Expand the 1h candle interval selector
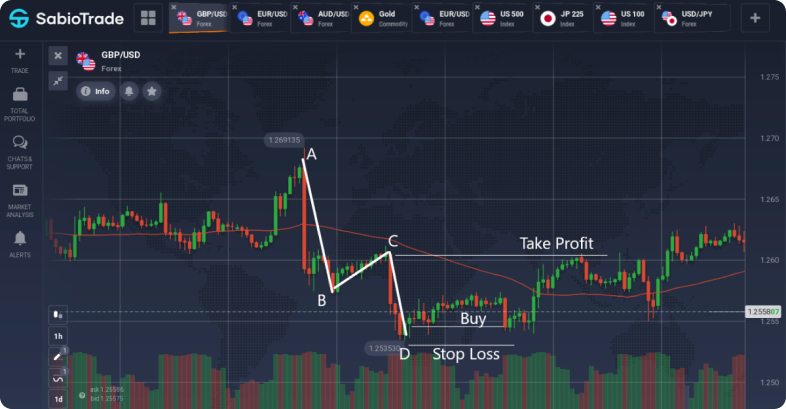786x409 pixels. [58, 336]
